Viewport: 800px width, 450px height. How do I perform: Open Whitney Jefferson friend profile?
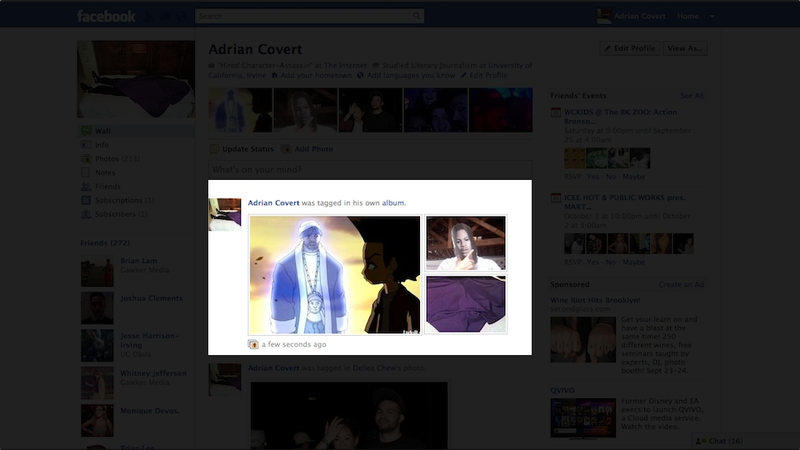pyautogui.click(x=154, y=373)
